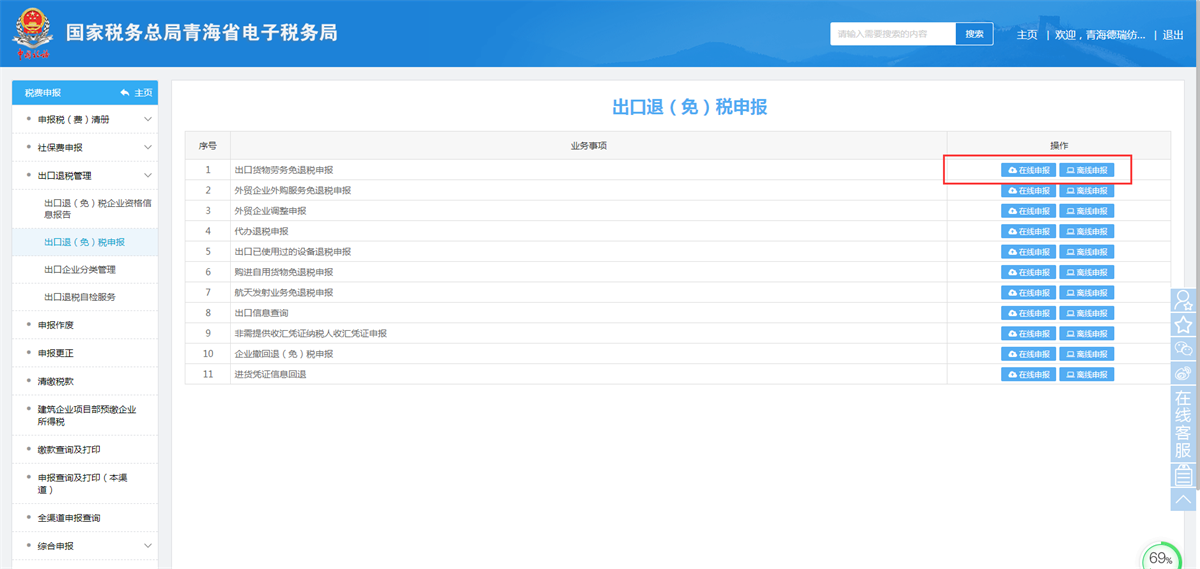Click the 69% circular progress indicator
Screen dimensions: 1200x569
coord(1161,557)
